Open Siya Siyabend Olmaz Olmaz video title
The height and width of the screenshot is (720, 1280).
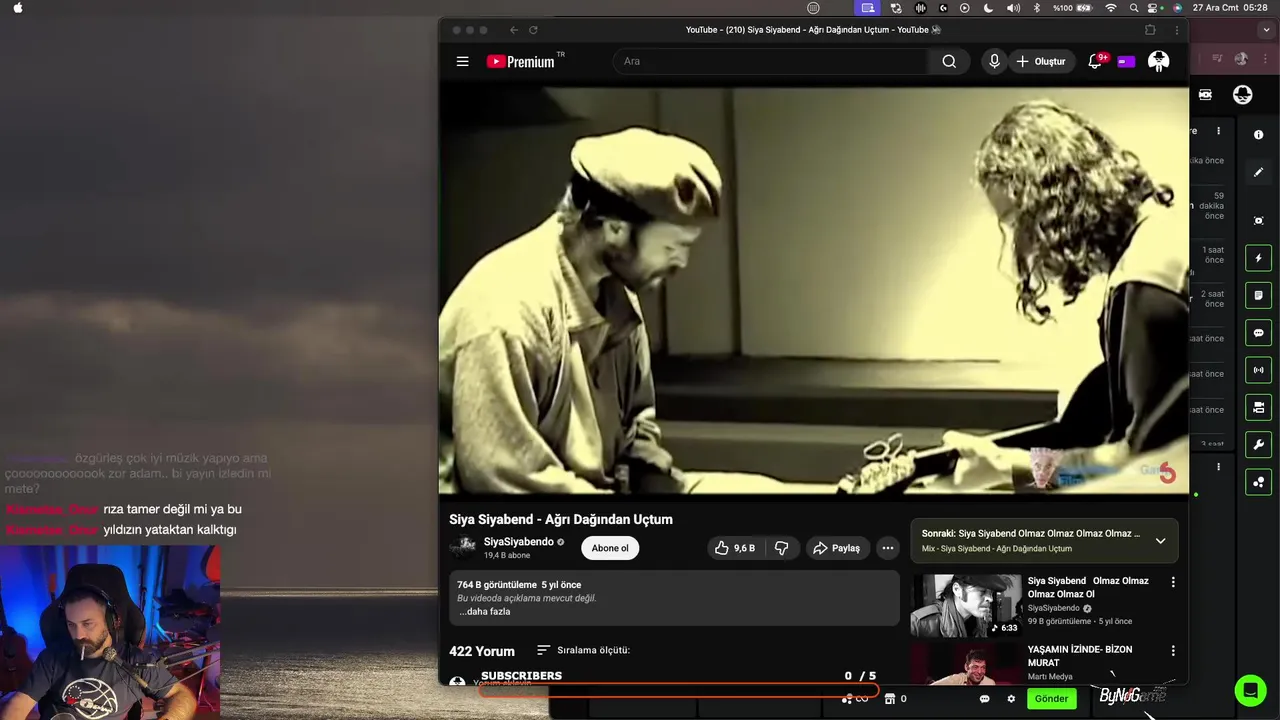pos(1088,587)
